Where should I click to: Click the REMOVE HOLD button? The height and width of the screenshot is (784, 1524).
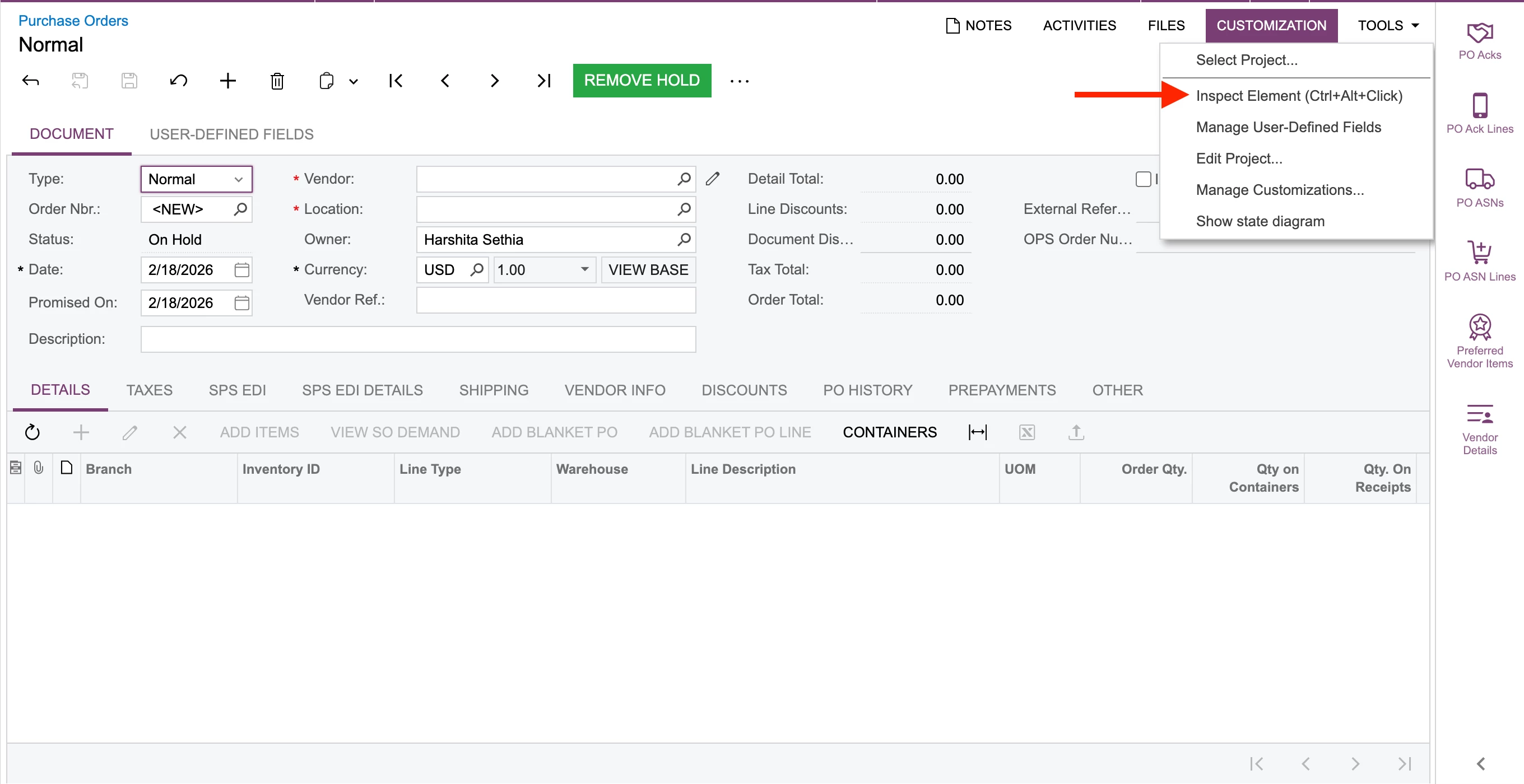(x=642, y=81)
